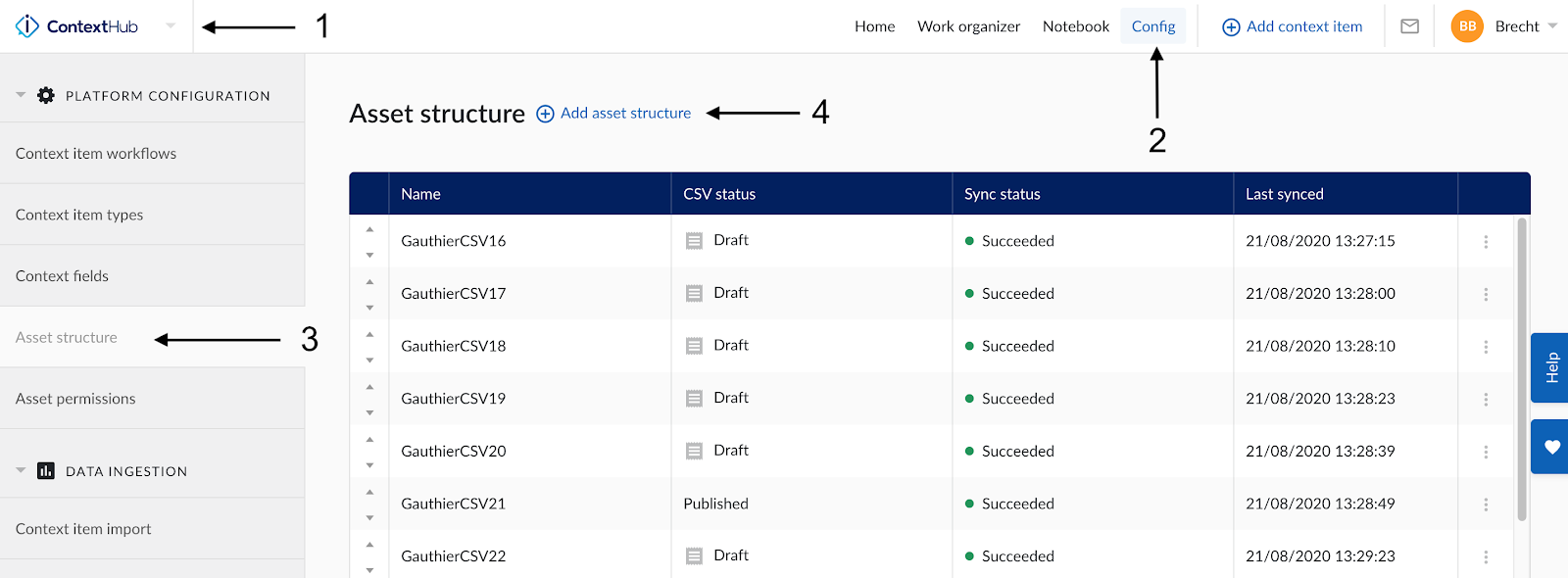This screenshot has height=578, width=1568.
Task: Expand dropdown next to ContextHub logo
Action: click(x=171, y=26)
